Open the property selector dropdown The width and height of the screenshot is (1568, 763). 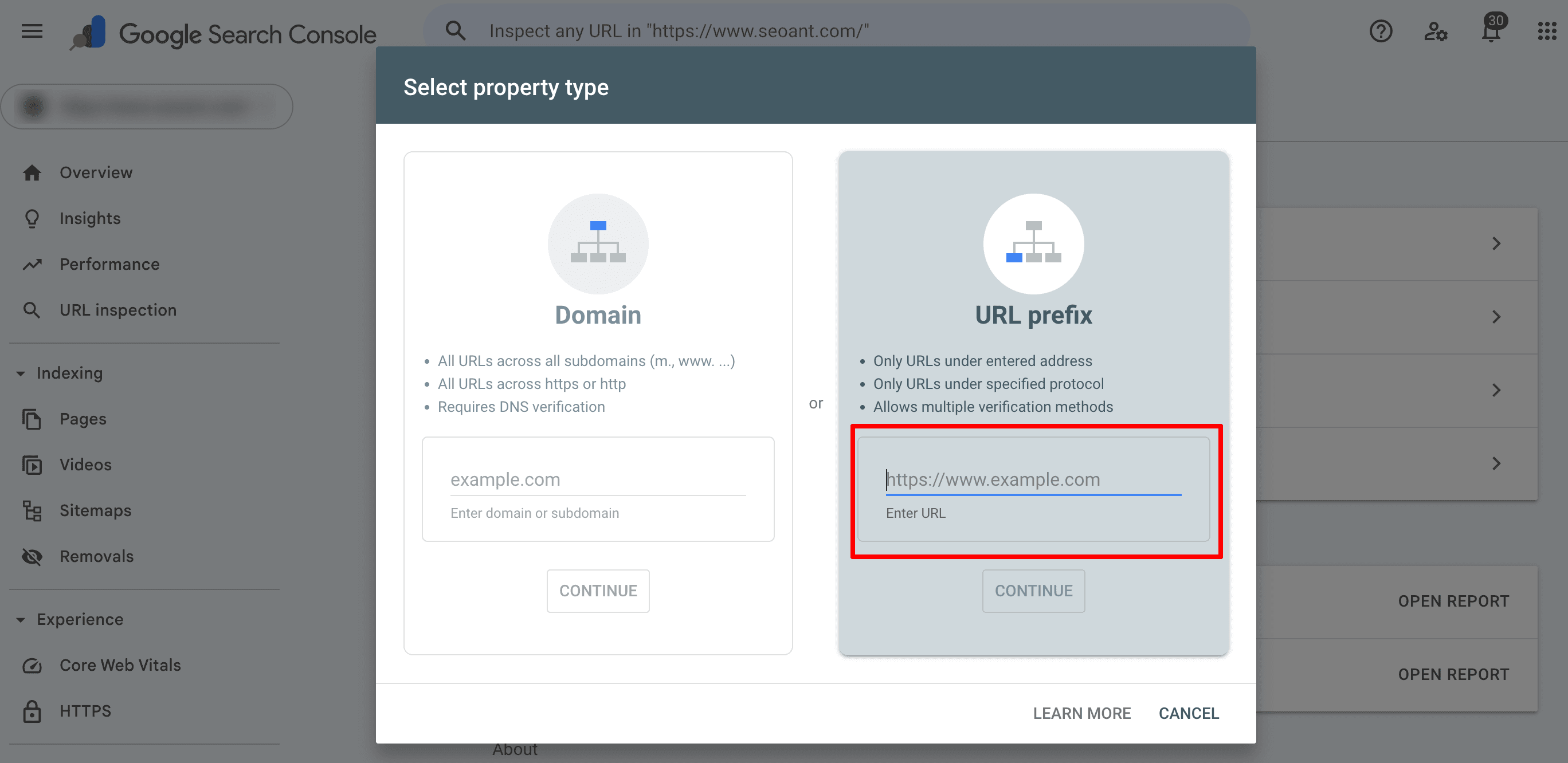[x=147, y=107]
